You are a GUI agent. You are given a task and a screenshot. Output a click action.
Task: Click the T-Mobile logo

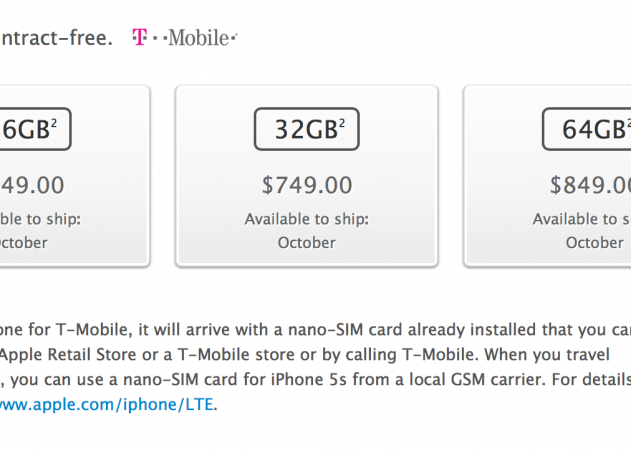185,39
